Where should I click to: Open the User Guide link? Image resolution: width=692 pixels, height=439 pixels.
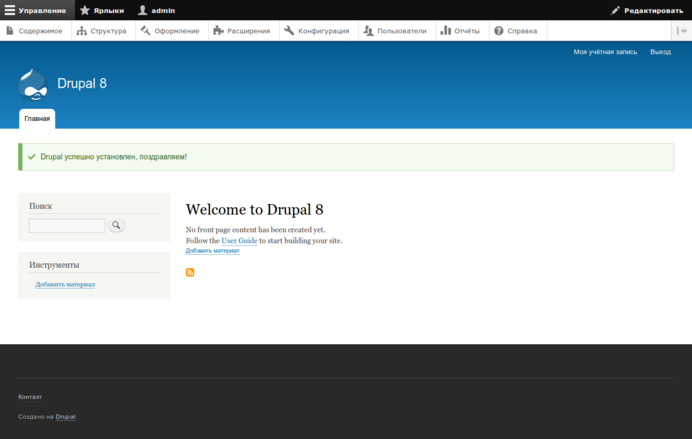239,240
